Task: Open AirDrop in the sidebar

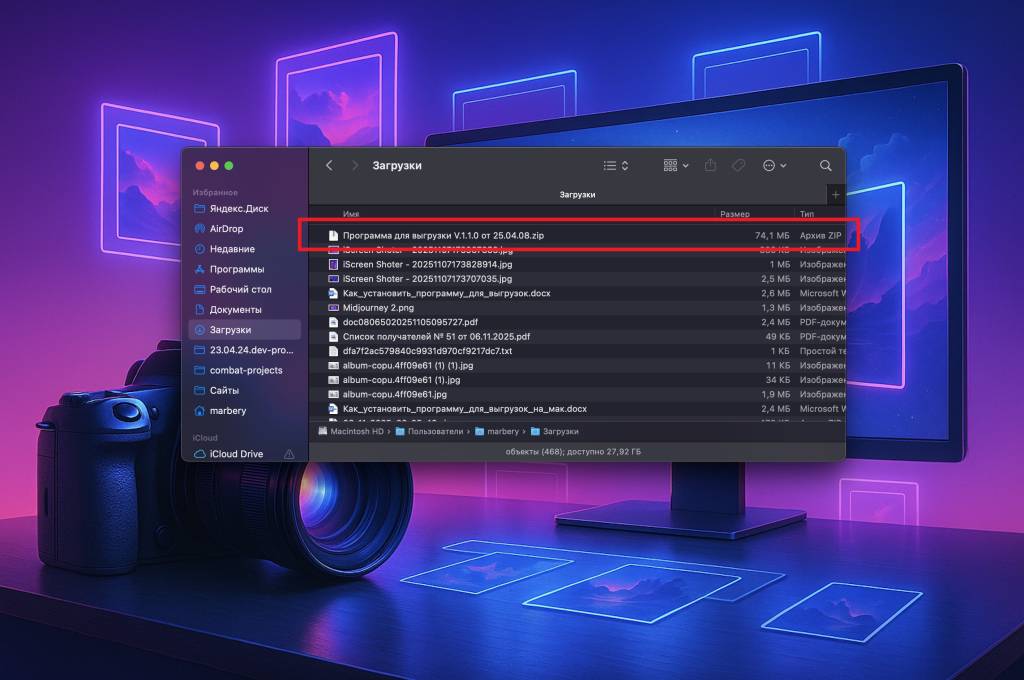Action: [x=226, y=229]
